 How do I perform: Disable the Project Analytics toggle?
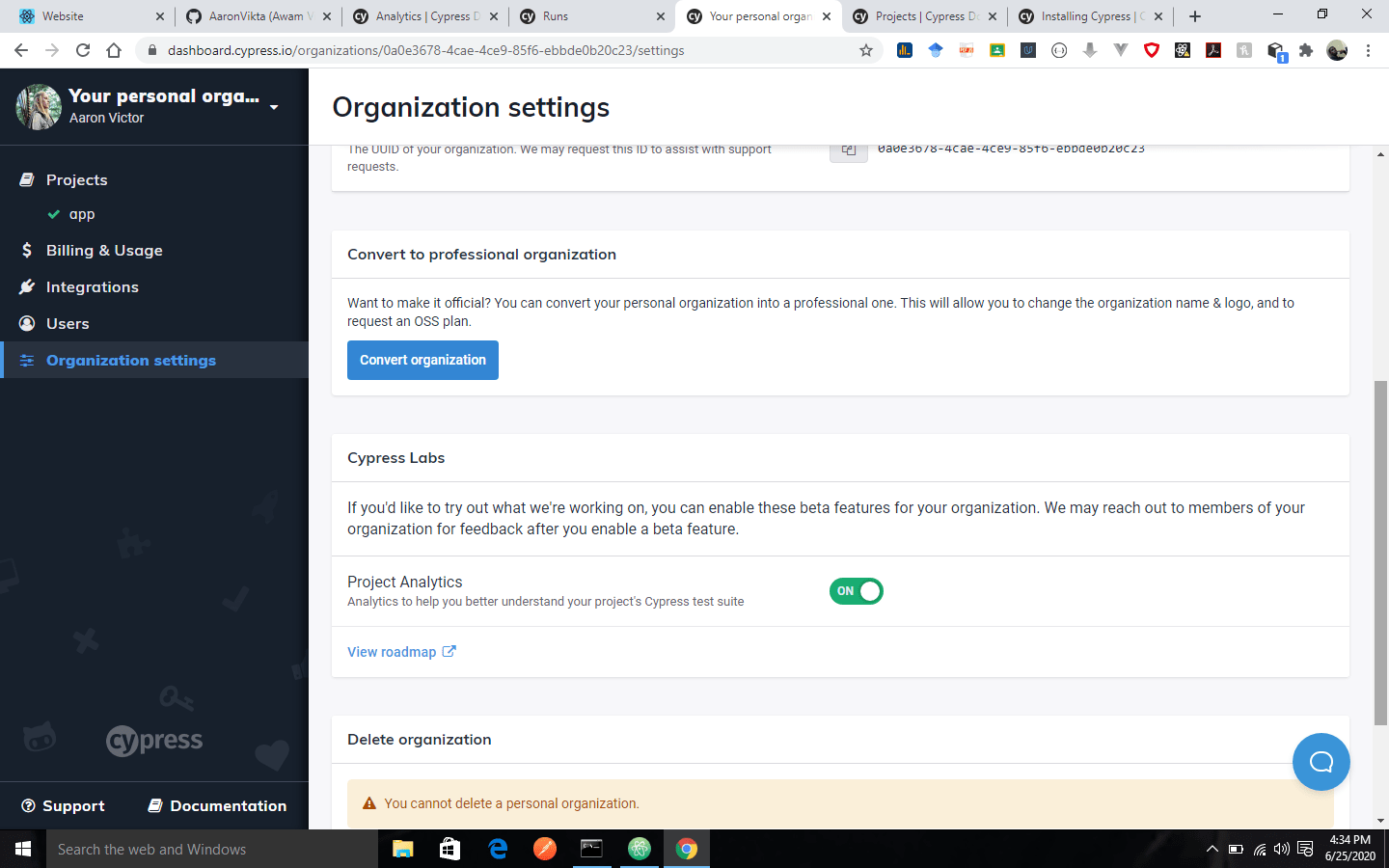tap(856, 591)
